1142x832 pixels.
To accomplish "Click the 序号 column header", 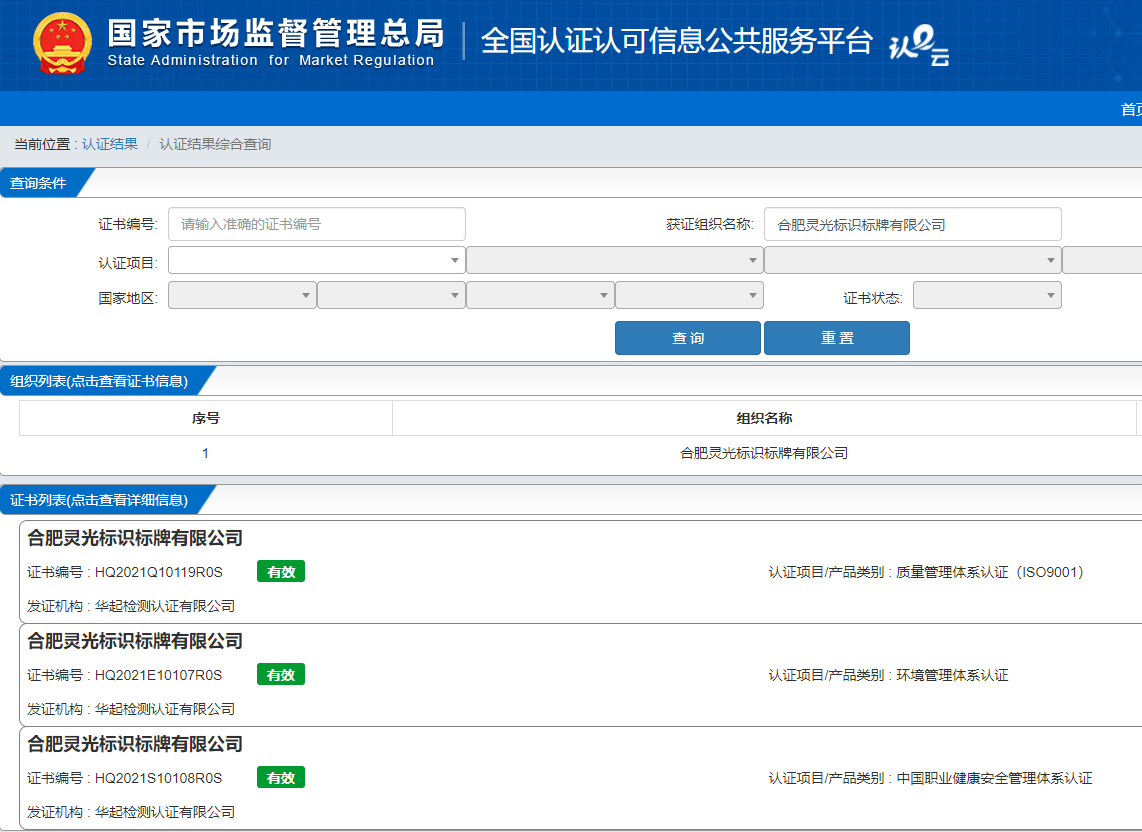I will [x=205, y=418].
